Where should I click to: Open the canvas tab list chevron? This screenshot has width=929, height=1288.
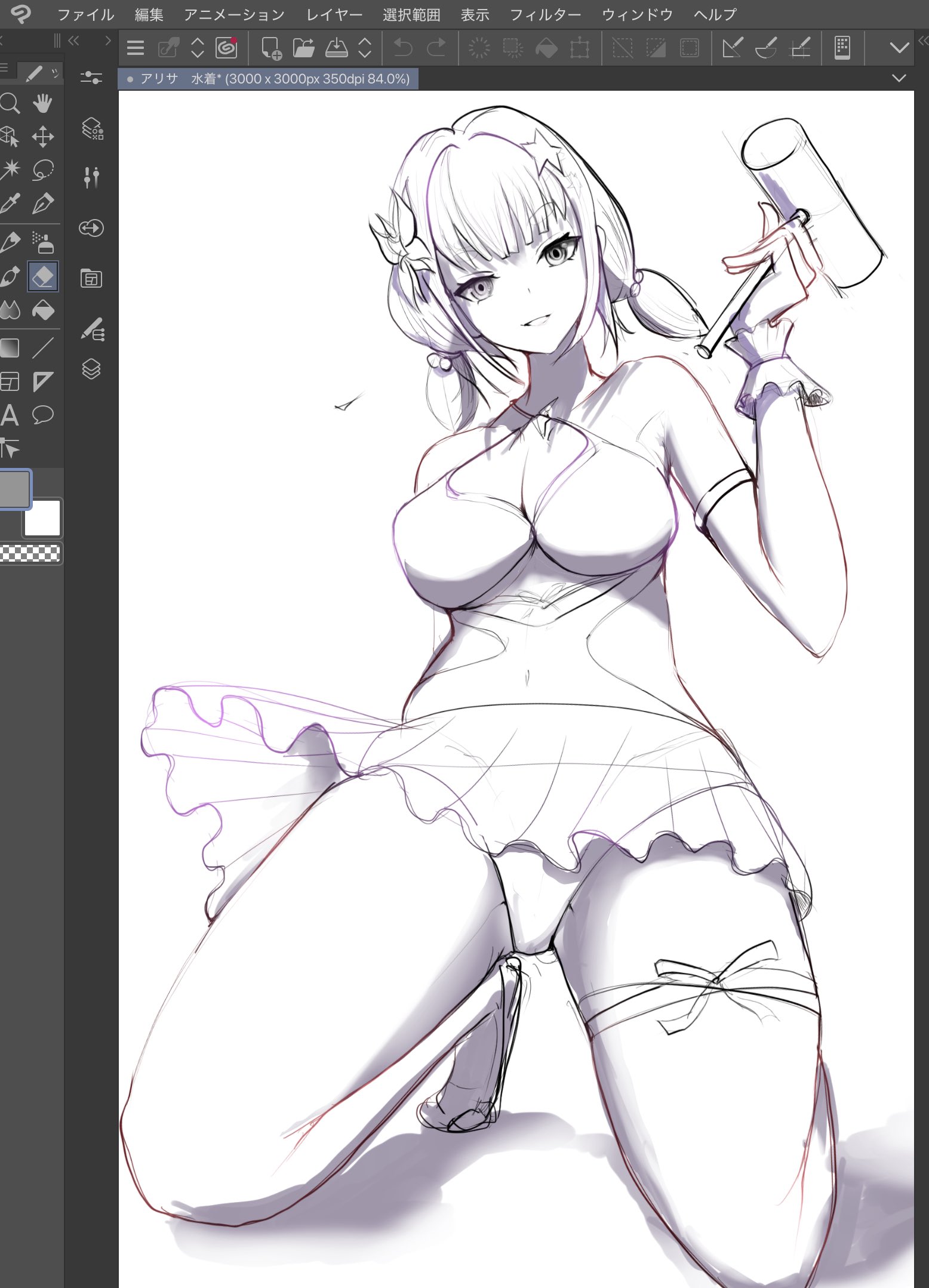[899, 78]
